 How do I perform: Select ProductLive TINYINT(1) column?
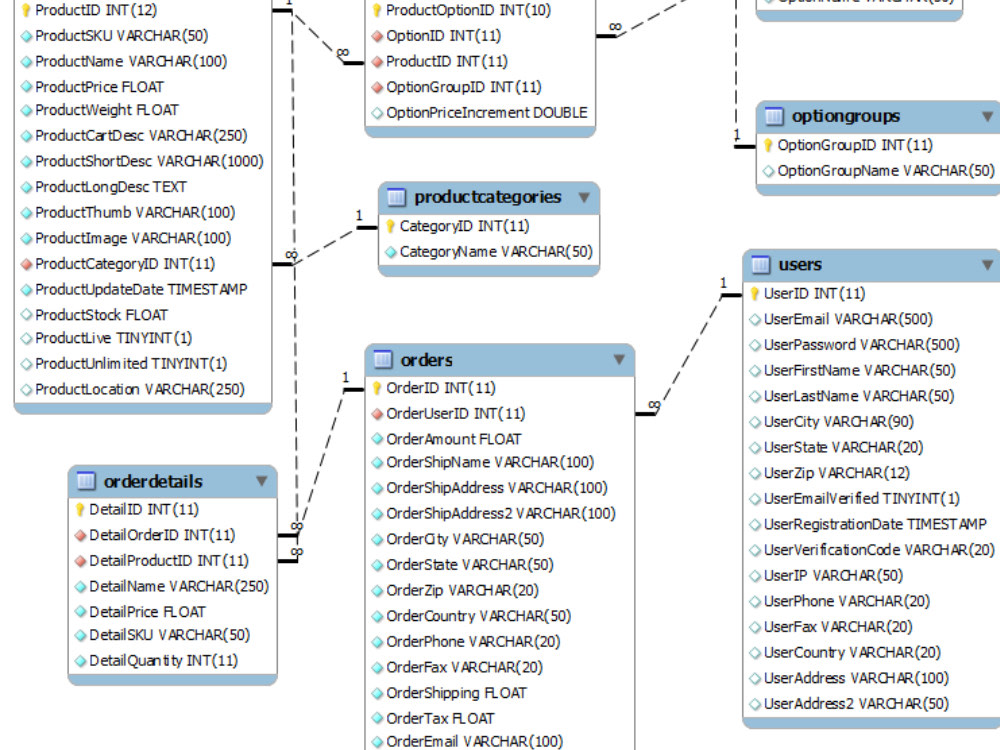tap(114, 338)
